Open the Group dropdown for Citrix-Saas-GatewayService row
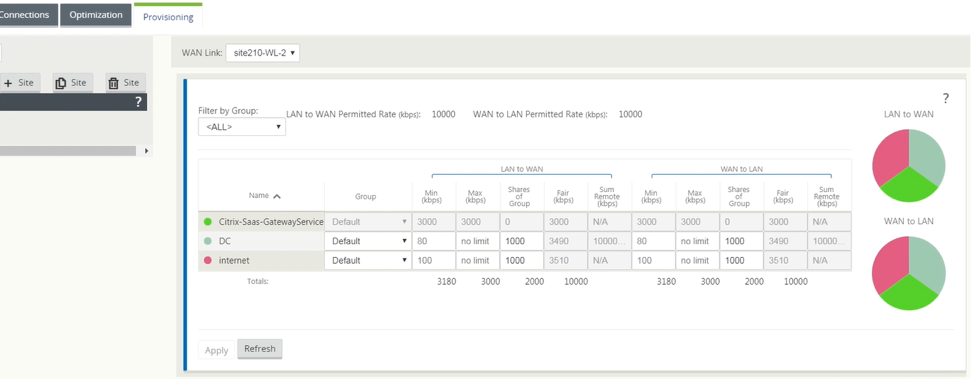 368,221
